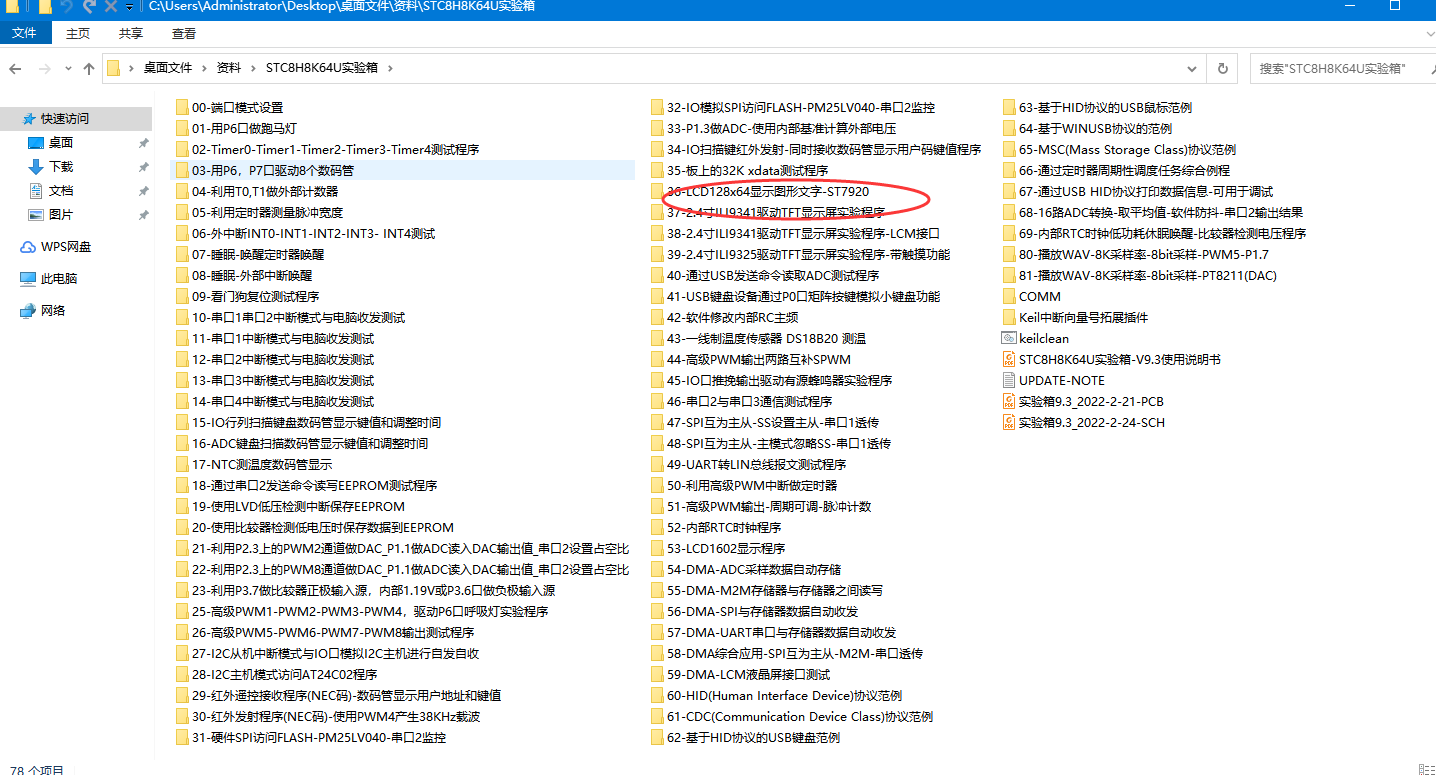Open the Quick Access Toolbar customize dropdown

(x=129, y=7)
